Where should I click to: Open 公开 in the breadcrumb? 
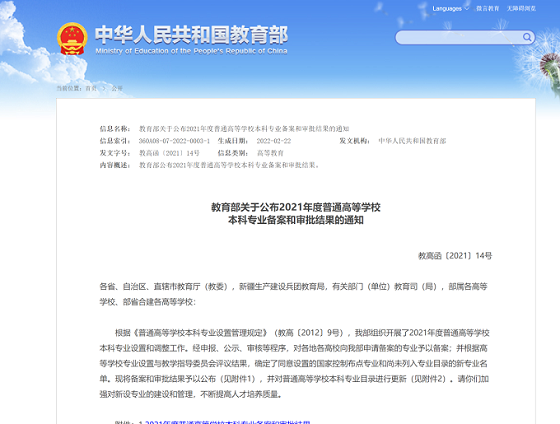pos(117,88)
